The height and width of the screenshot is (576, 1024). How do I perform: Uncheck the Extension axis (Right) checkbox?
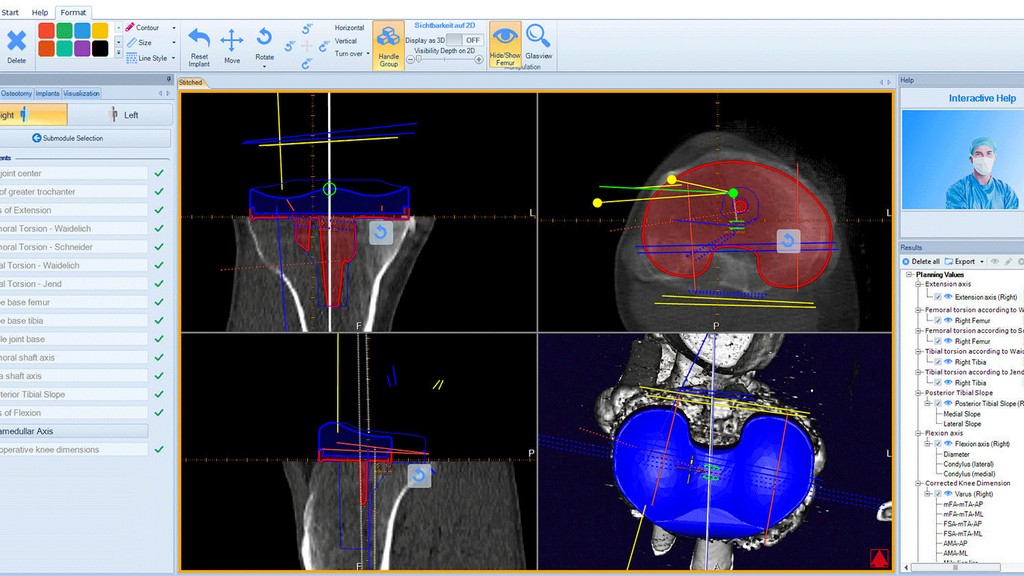938,297
